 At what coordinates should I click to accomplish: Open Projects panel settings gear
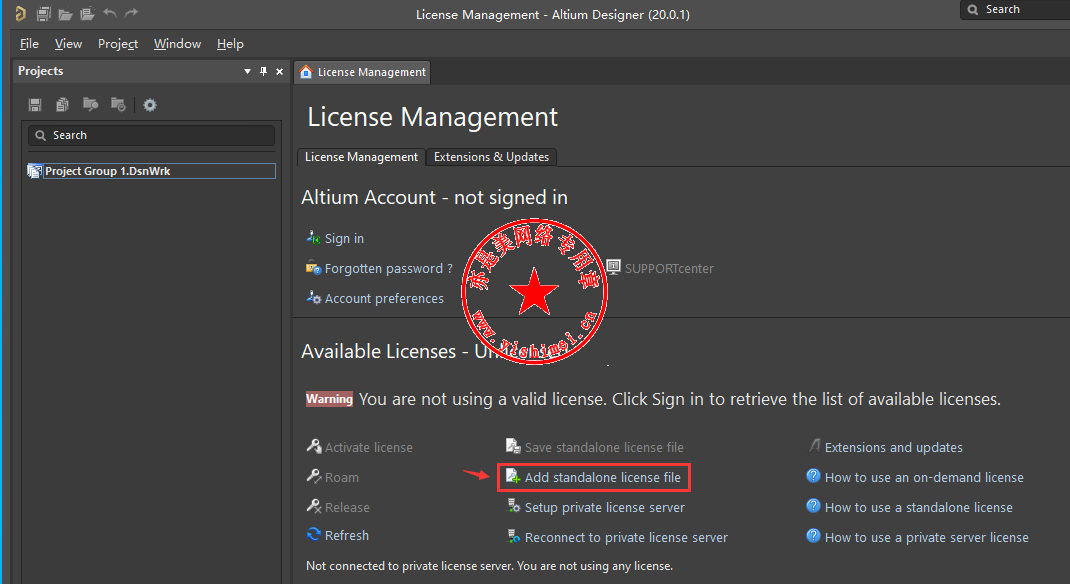point(150,104)
